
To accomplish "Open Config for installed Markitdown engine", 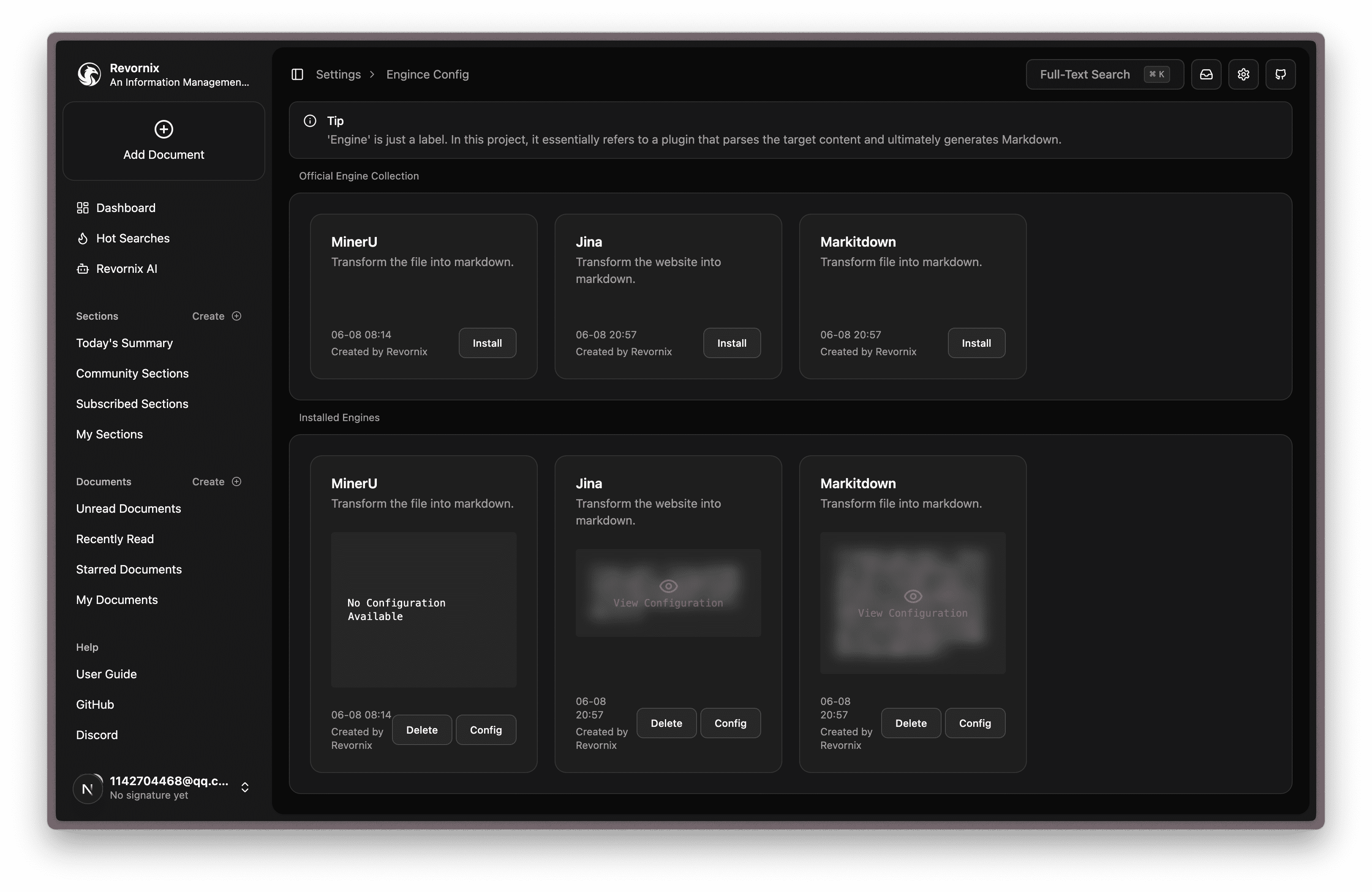I will pos(974,723).
